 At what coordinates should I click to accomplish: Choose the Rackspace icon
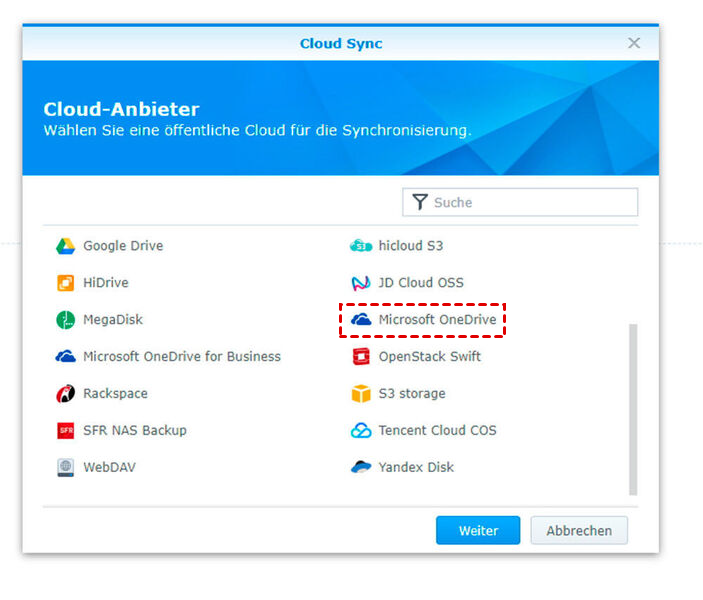[65, 394]
